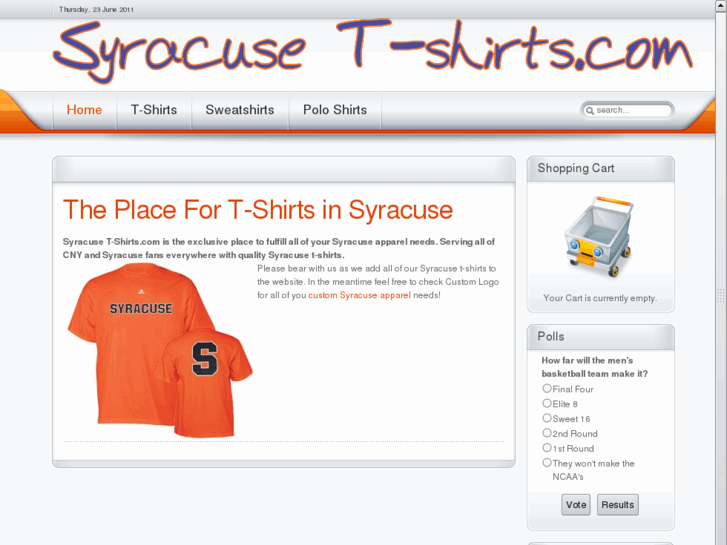
Task: Click the Polls panel title
Action: [551, 336]
